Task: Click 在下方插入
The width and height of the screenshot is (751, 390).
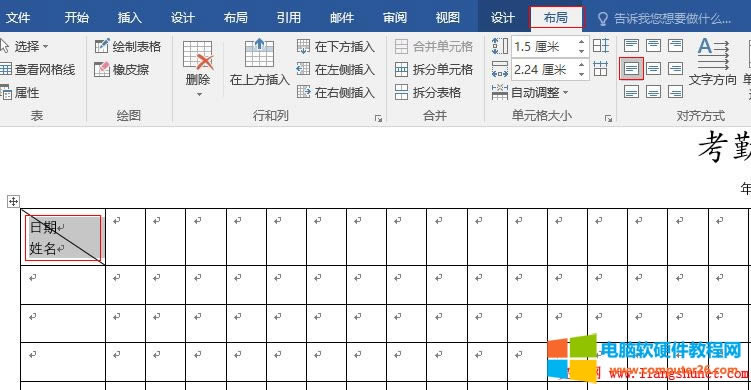Action: 335,46
